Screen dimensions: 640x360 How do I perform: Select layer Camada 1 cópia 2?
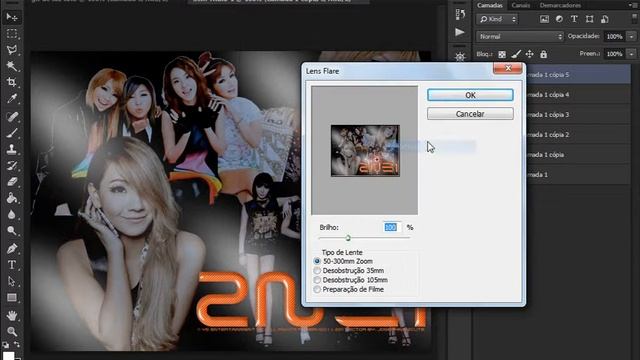point(578,135)
